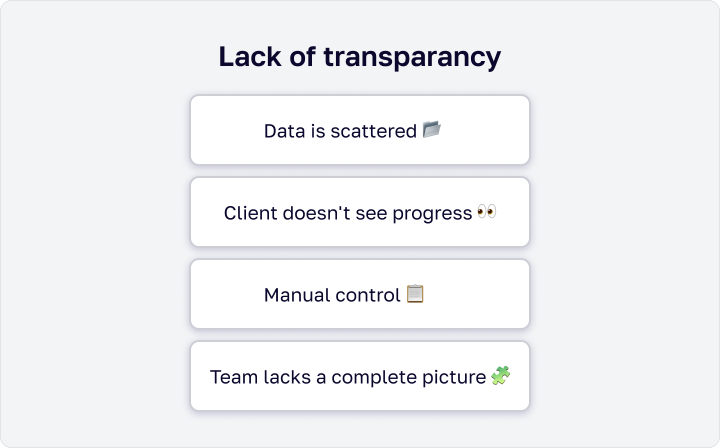The width and height of the screenshot is (720, 448).
Task: Click the word control in the third card
Action: coord(368,295)
